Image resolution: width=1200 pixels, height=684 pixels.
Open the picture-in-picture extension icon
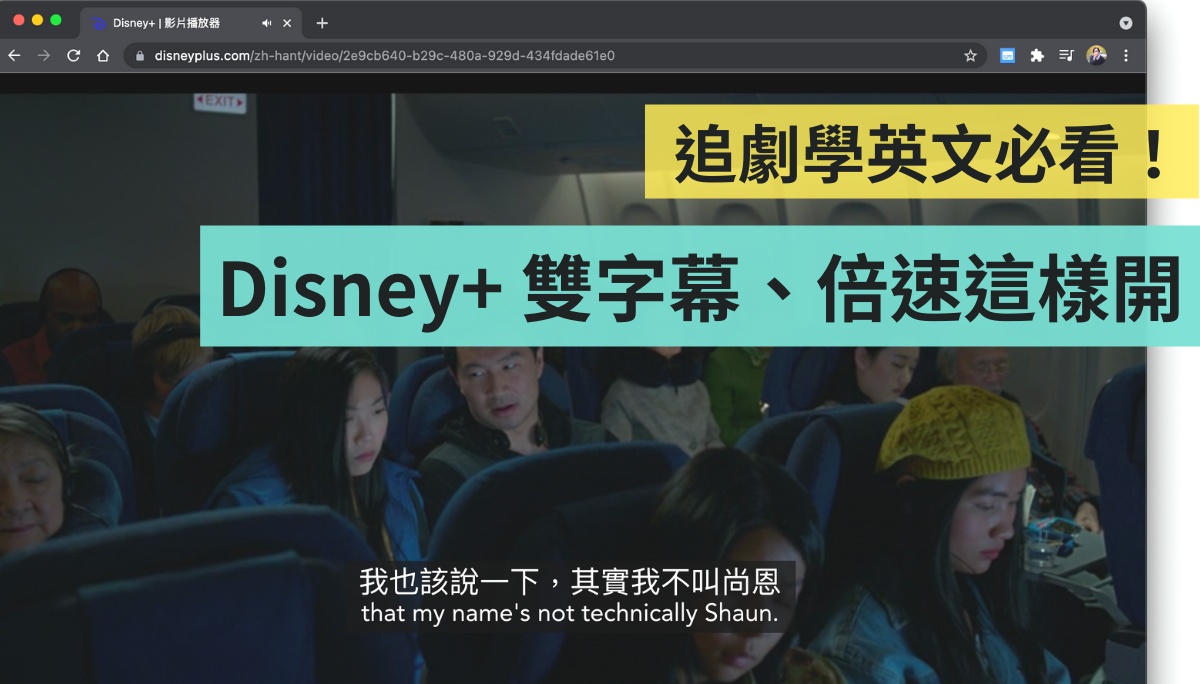pos(1008,56)
